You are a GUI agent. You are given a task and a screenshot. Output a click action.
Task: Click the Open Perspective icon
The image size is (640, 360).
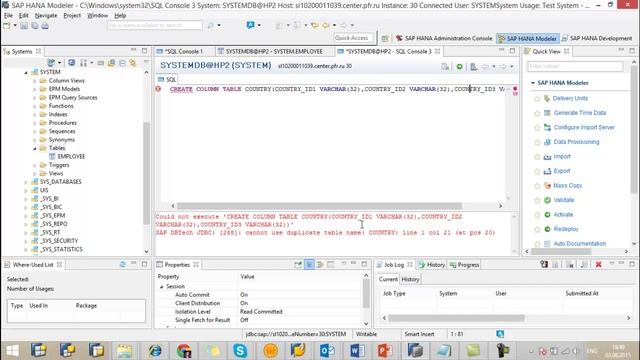[384, 38]
